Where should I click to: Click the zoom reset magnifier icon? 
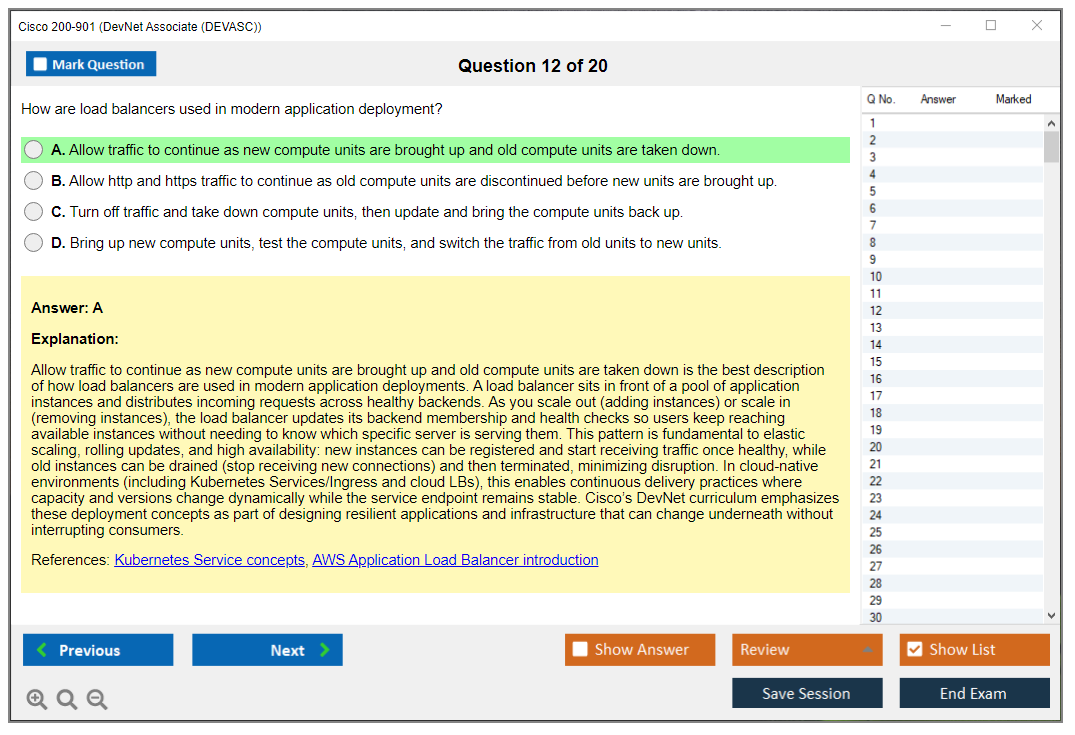pos(67,699)
